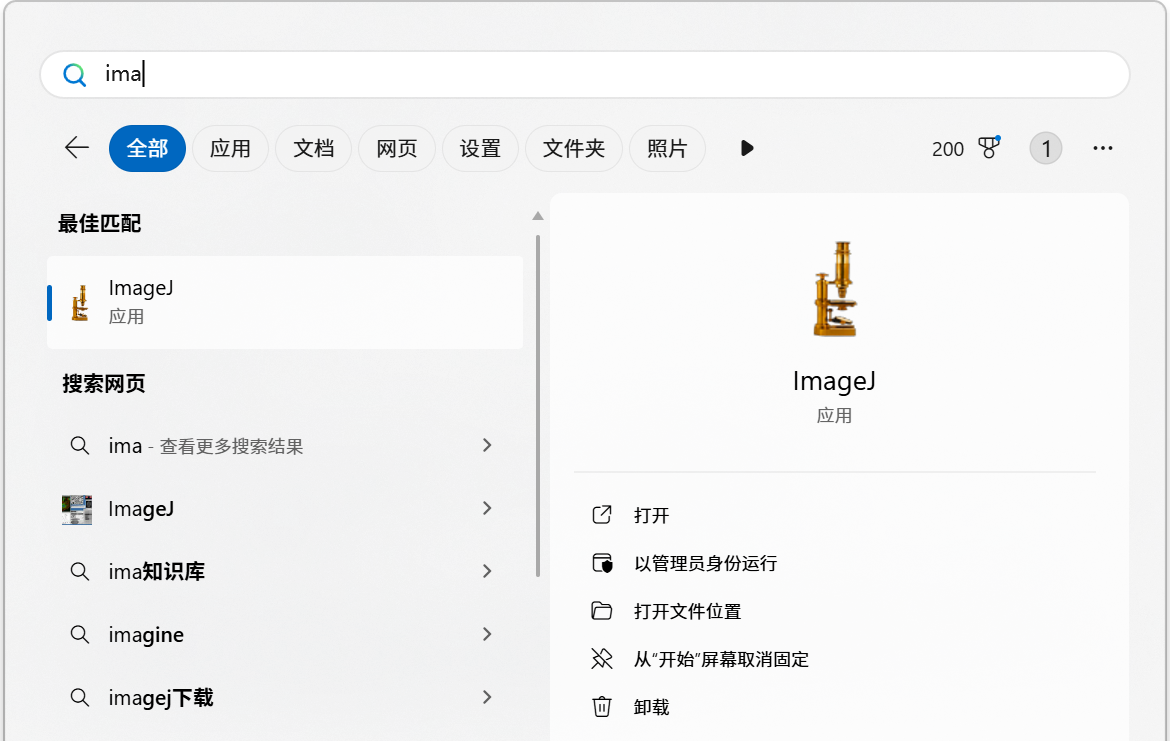Image resolution: width=1170 pixels, height=741 pixels.
Task: Expand the 'ima' web search result chevron
Action: (x=487, y=445)
